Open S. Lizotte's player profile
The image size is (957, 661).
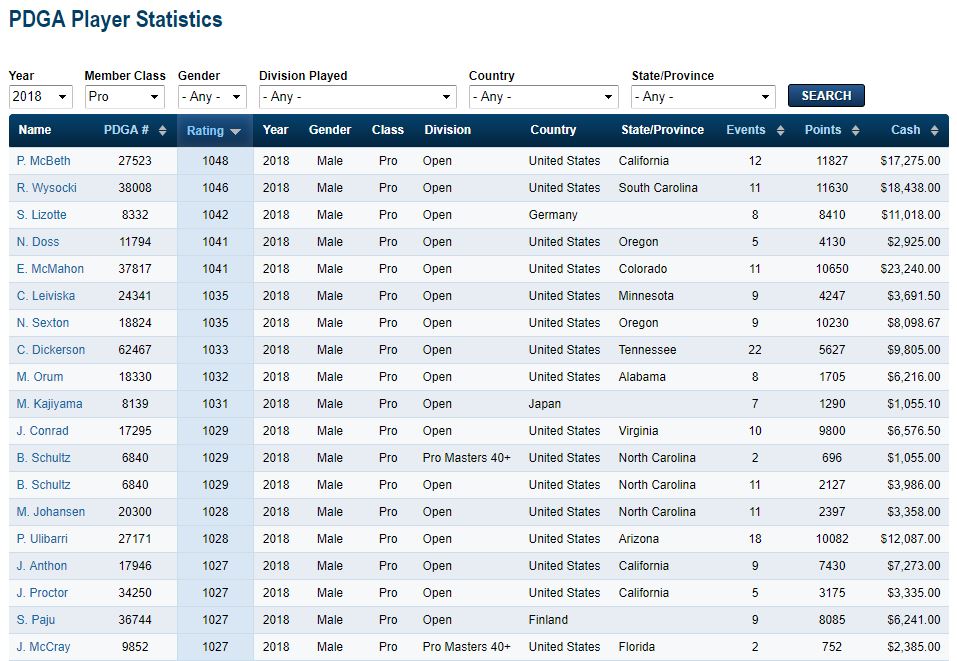41,214
